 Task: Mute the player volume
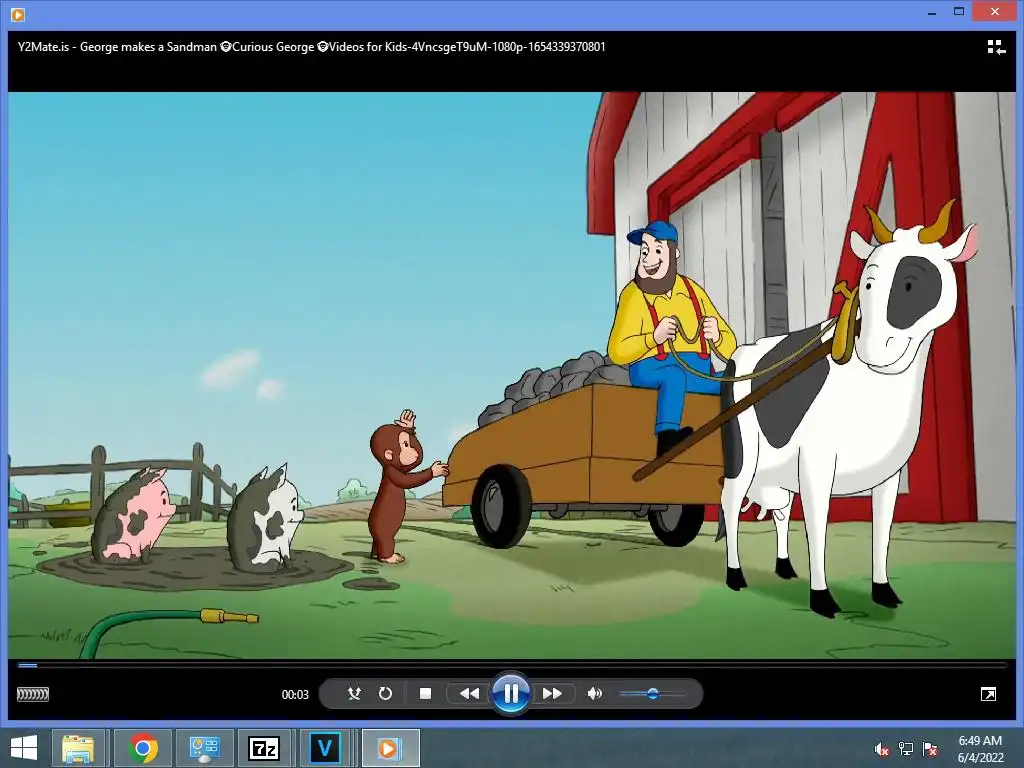coord(594,694)
